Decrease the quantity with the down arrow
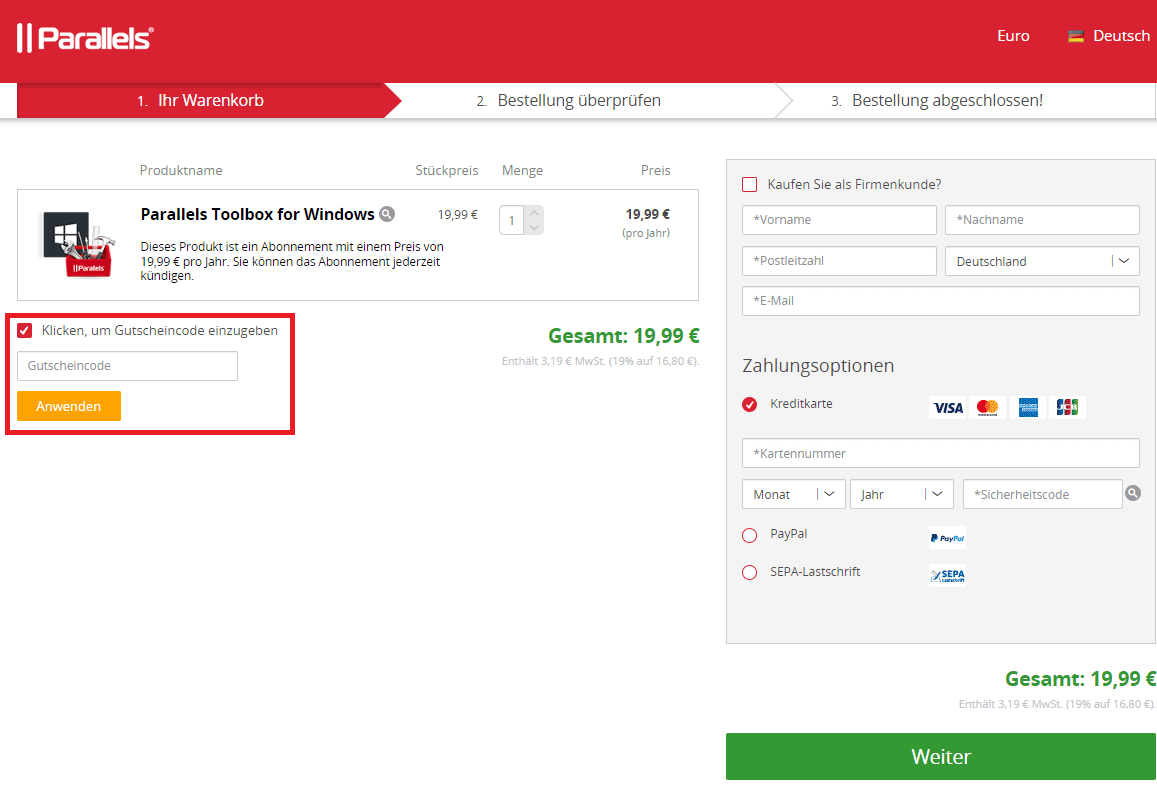Image resolution: width=1157 pixels, height=808 pixels. (534, 227)
